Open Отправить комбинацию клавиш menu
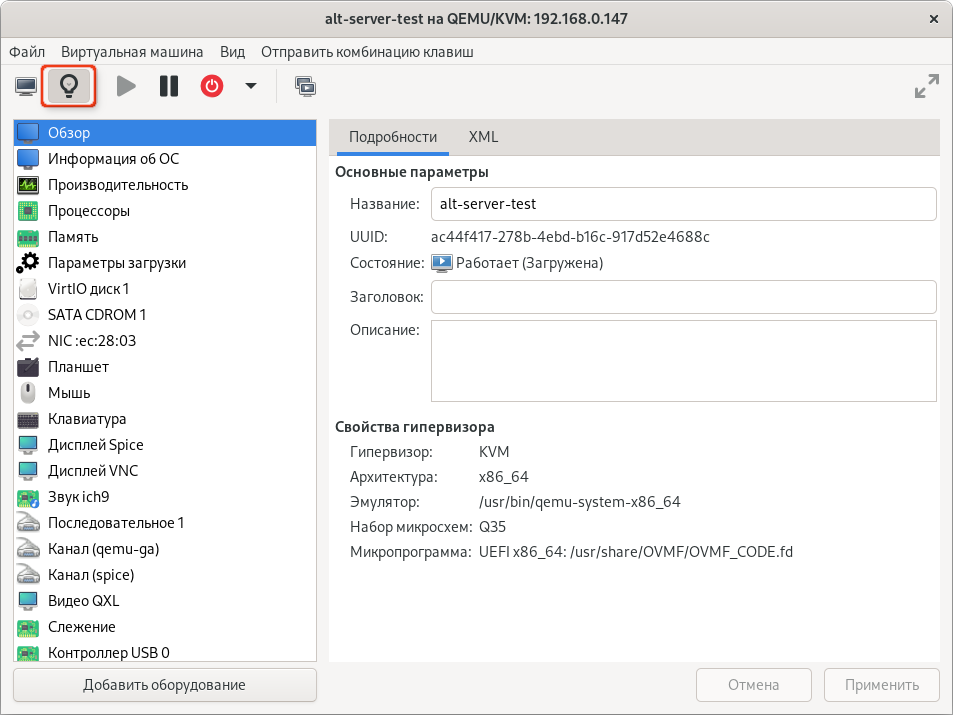The height and width of the screenshot is (715, 953). tap(367, 52)
